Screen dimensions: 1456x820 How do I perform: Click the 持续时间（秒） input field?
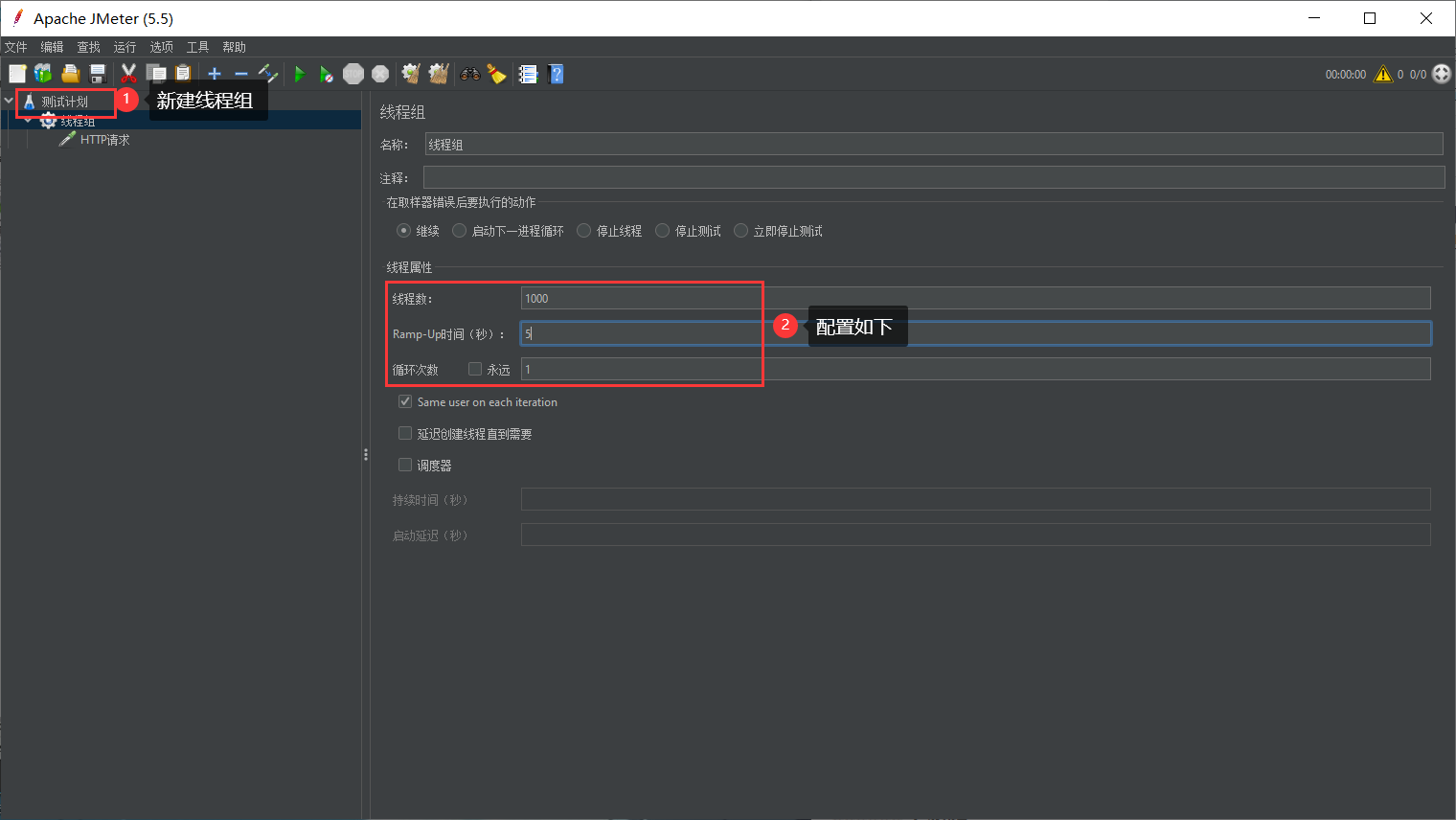tap(975, 499)
